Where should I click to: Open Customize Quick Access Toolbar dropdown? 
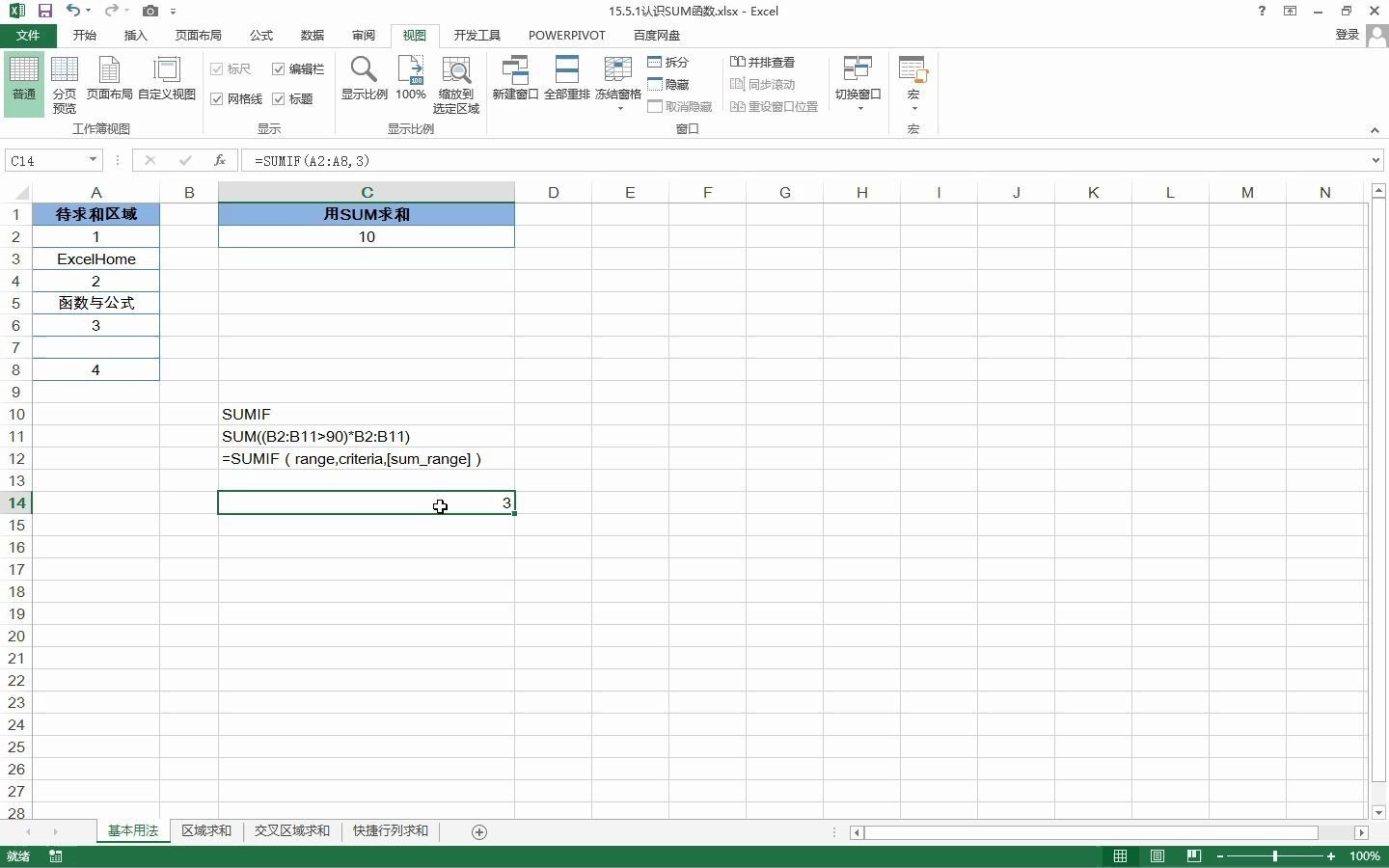click(173, 12)
